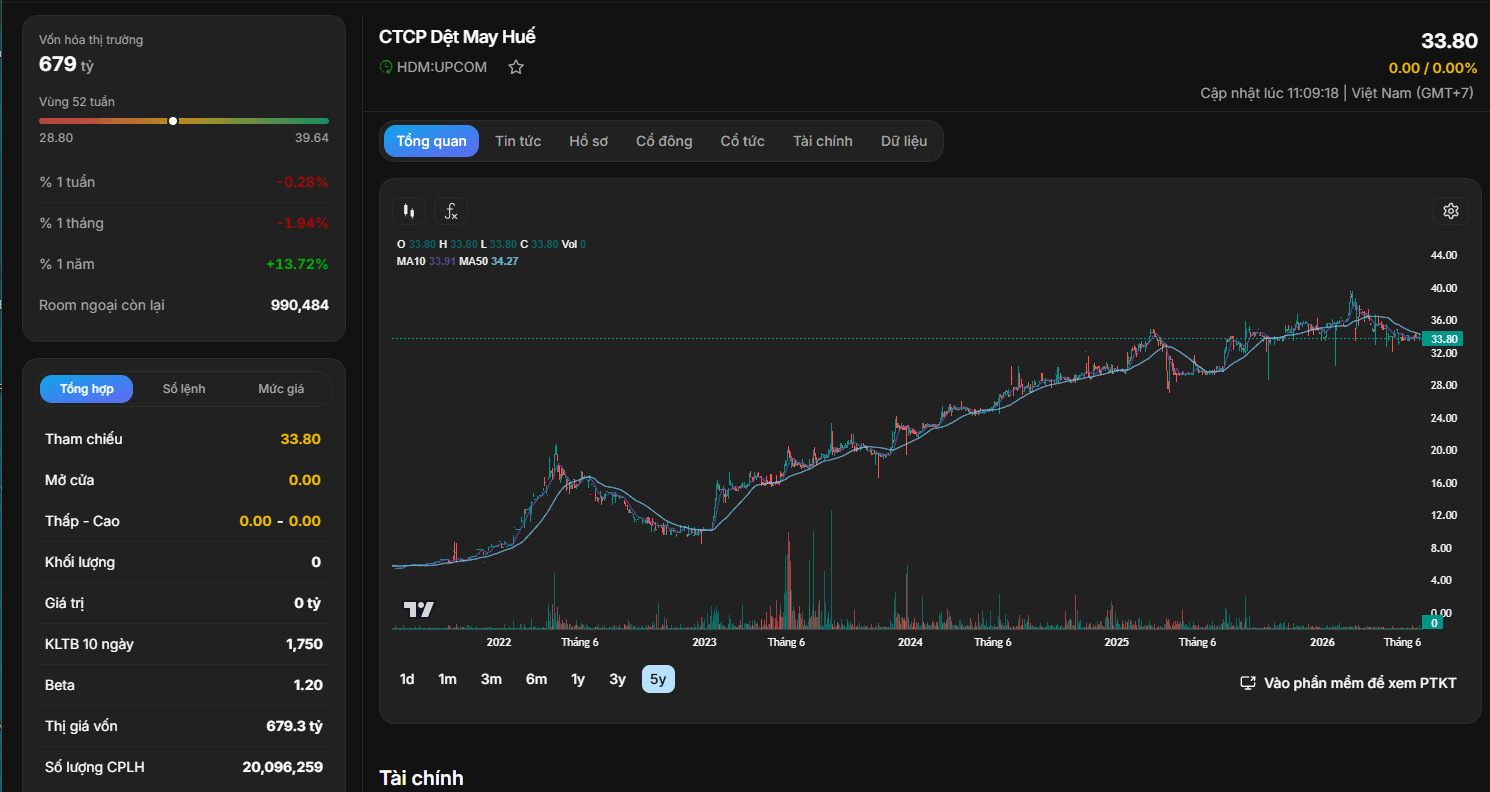The height and width of the screenshot is (792, 1490).
Task: Switch to the Cổ tức tab
Action: click(742, 141)
